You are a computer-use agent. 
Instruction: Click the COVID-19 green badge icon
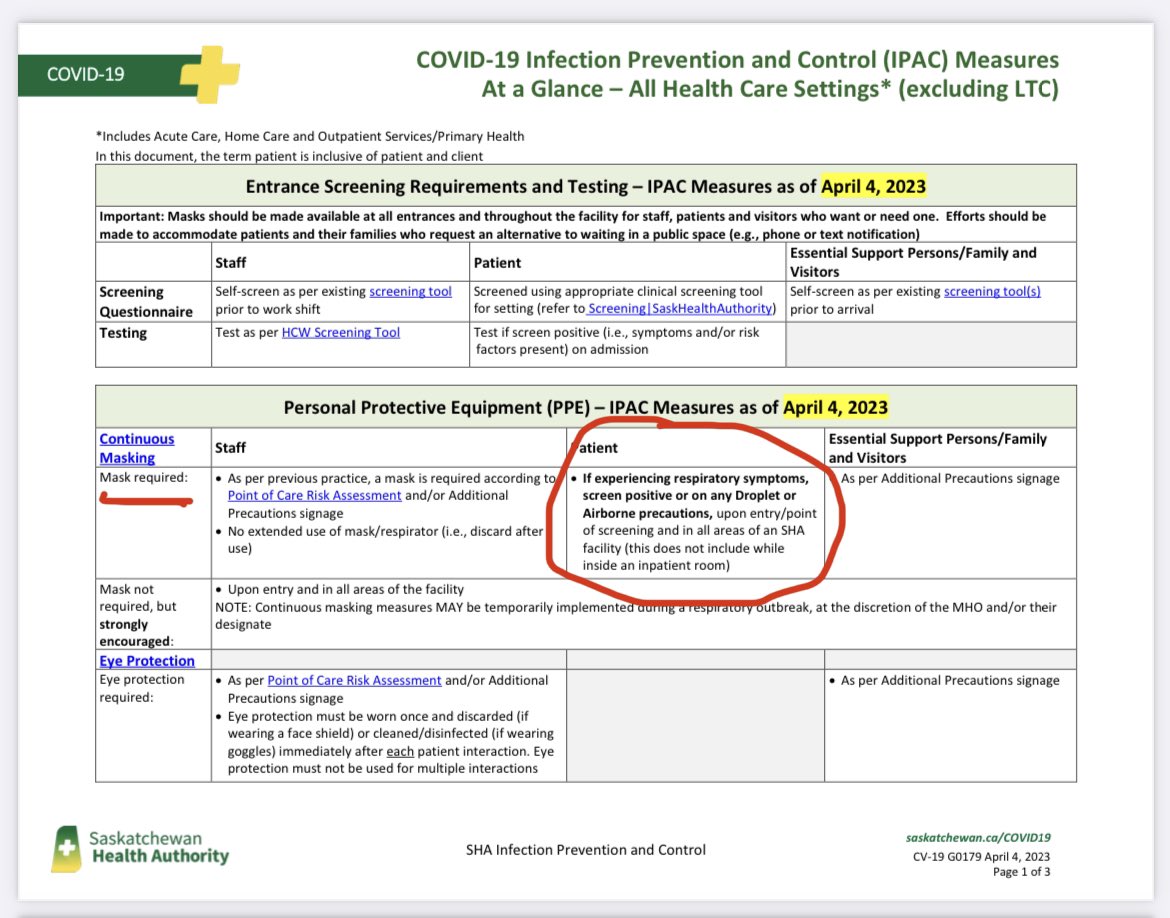[87, 73]
